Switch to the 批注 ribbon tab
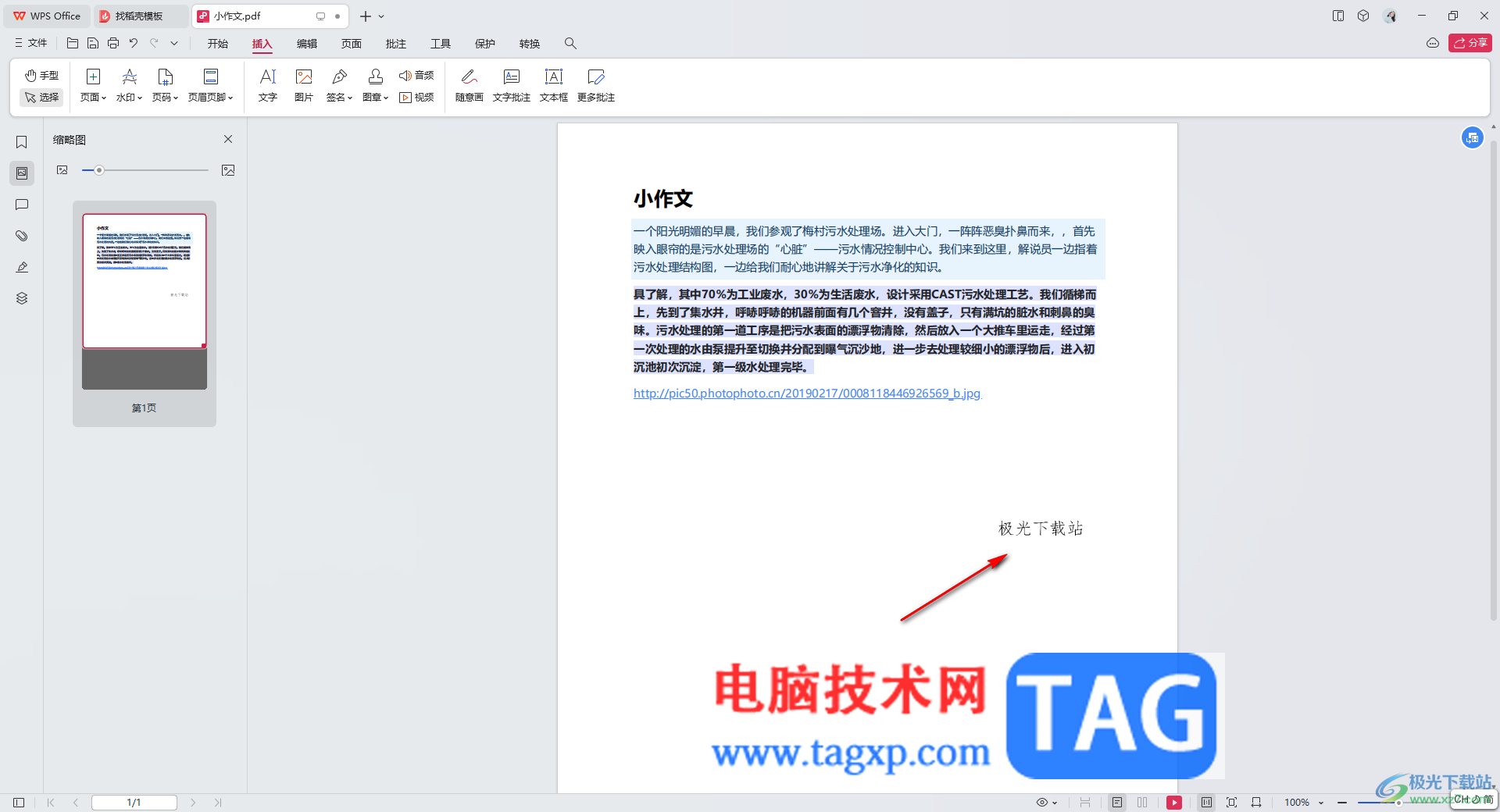This screenshot has height=812, width=1500. point(396,44)
